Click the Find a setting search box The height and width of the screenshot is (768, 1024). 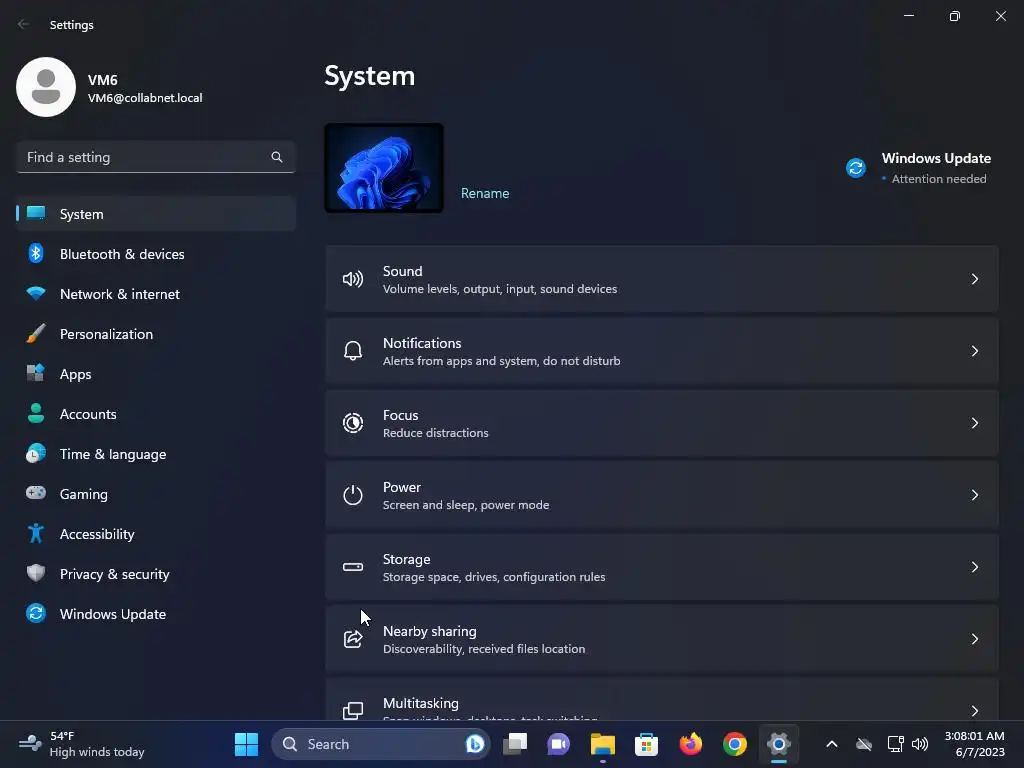pyautogui.click(x=155, y=157)
